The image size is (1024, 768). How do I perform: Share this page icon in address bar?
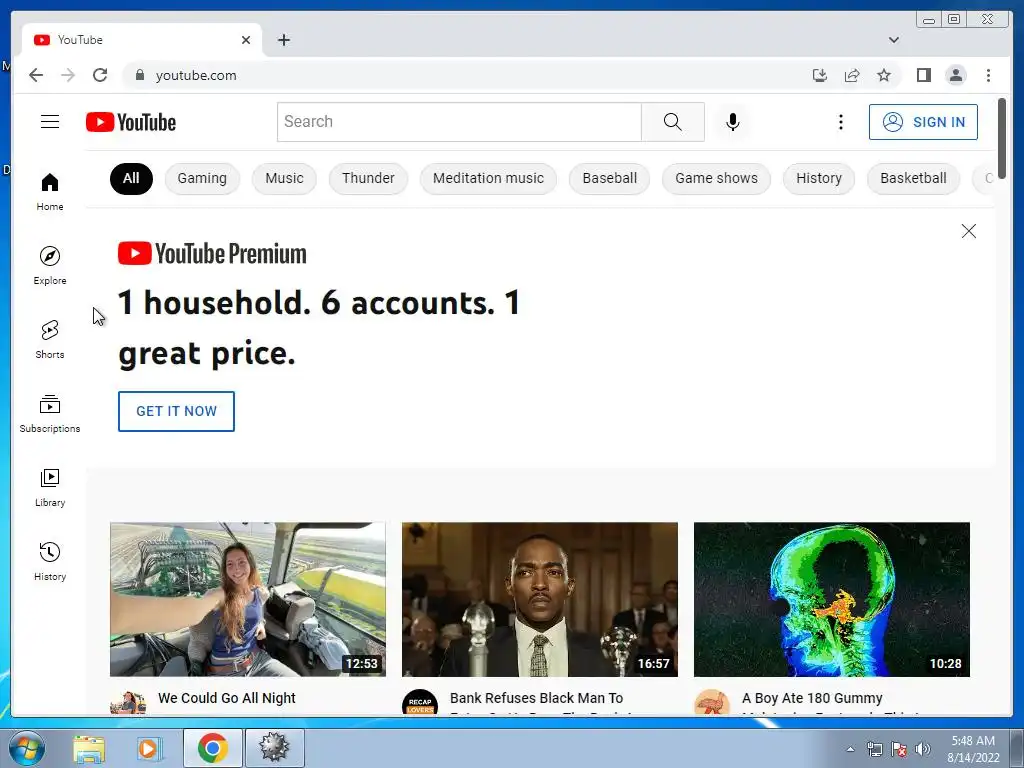[x=852, y=75]
